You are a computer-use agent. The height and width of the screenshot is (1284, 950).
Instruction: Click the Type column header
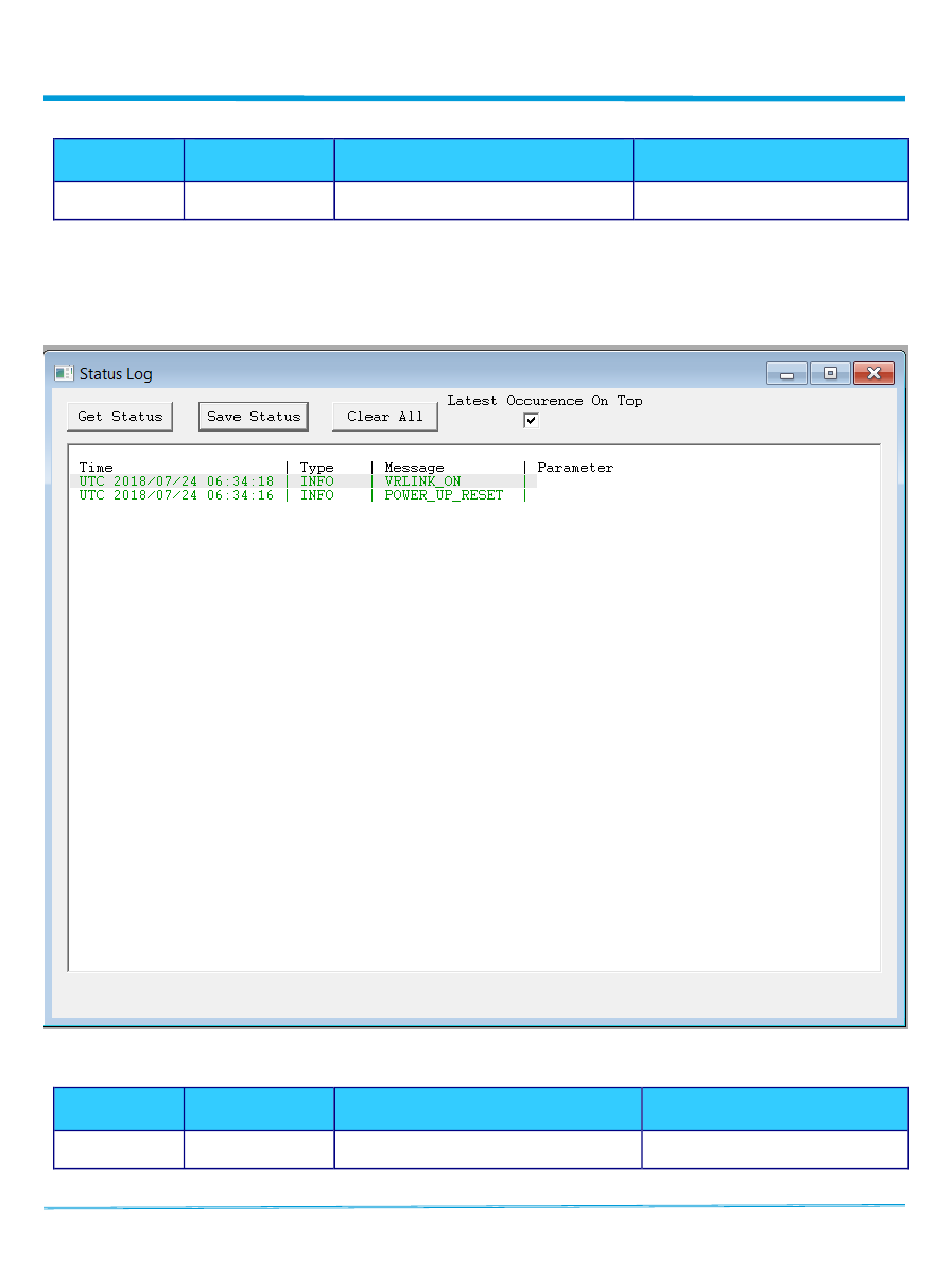pos(317,467)
